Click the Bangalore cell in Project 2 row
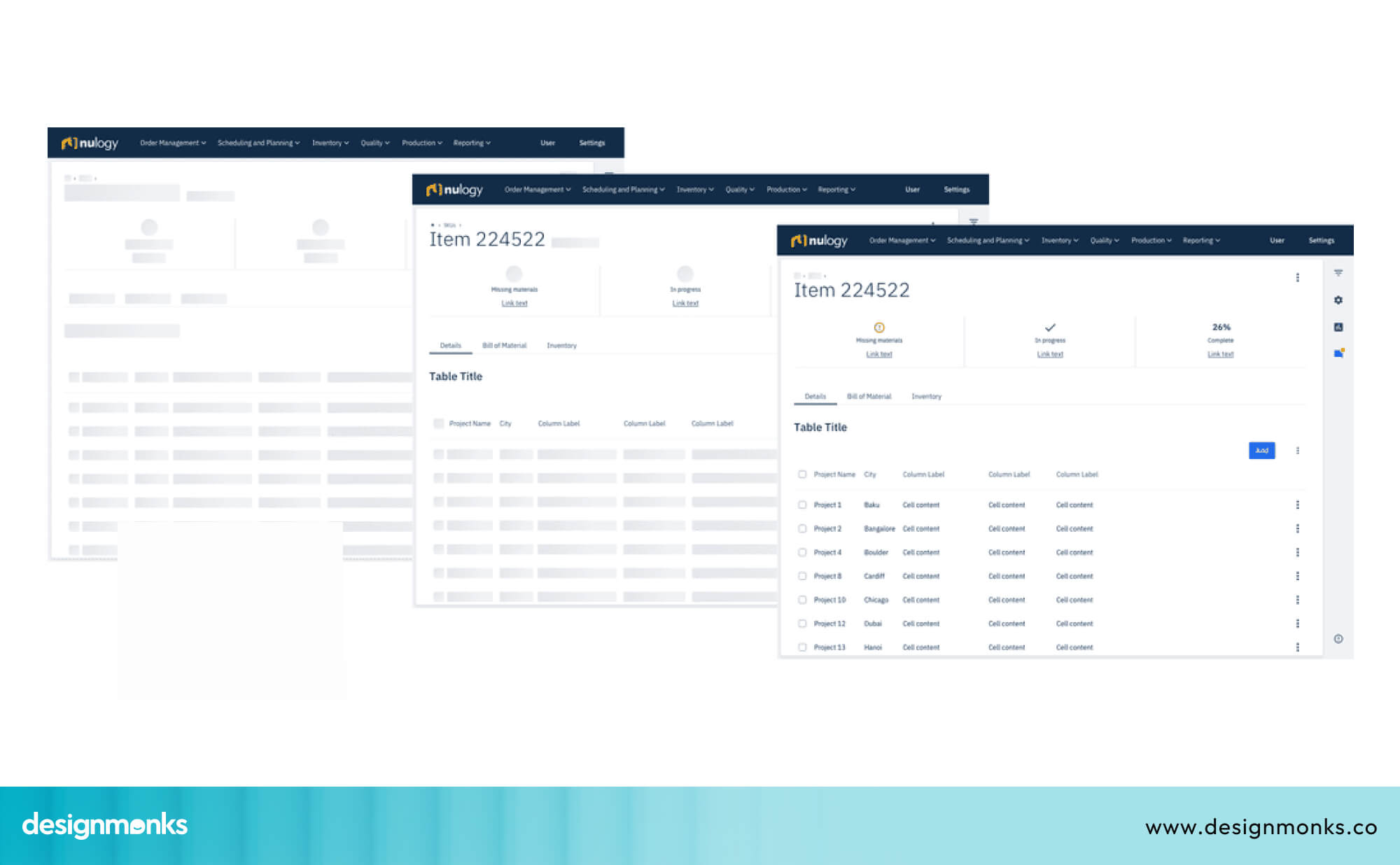Image resolution: width=1400 pixels, height=865 pixels. (x=879, y=529)
